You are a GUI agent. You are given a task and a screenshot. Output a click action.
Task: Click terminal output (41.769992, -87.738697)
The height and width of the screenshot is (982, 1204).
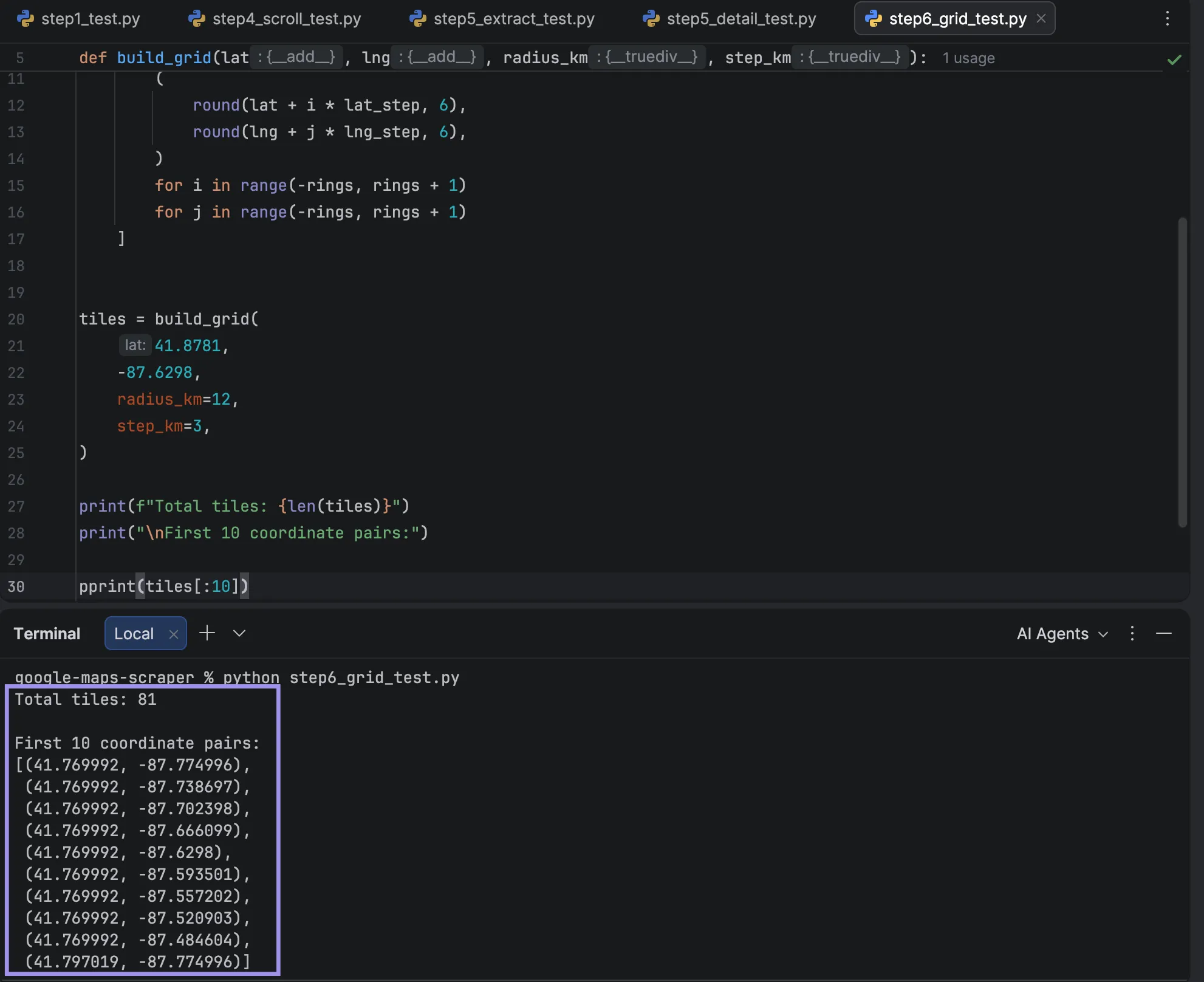[x=138, y=787]
